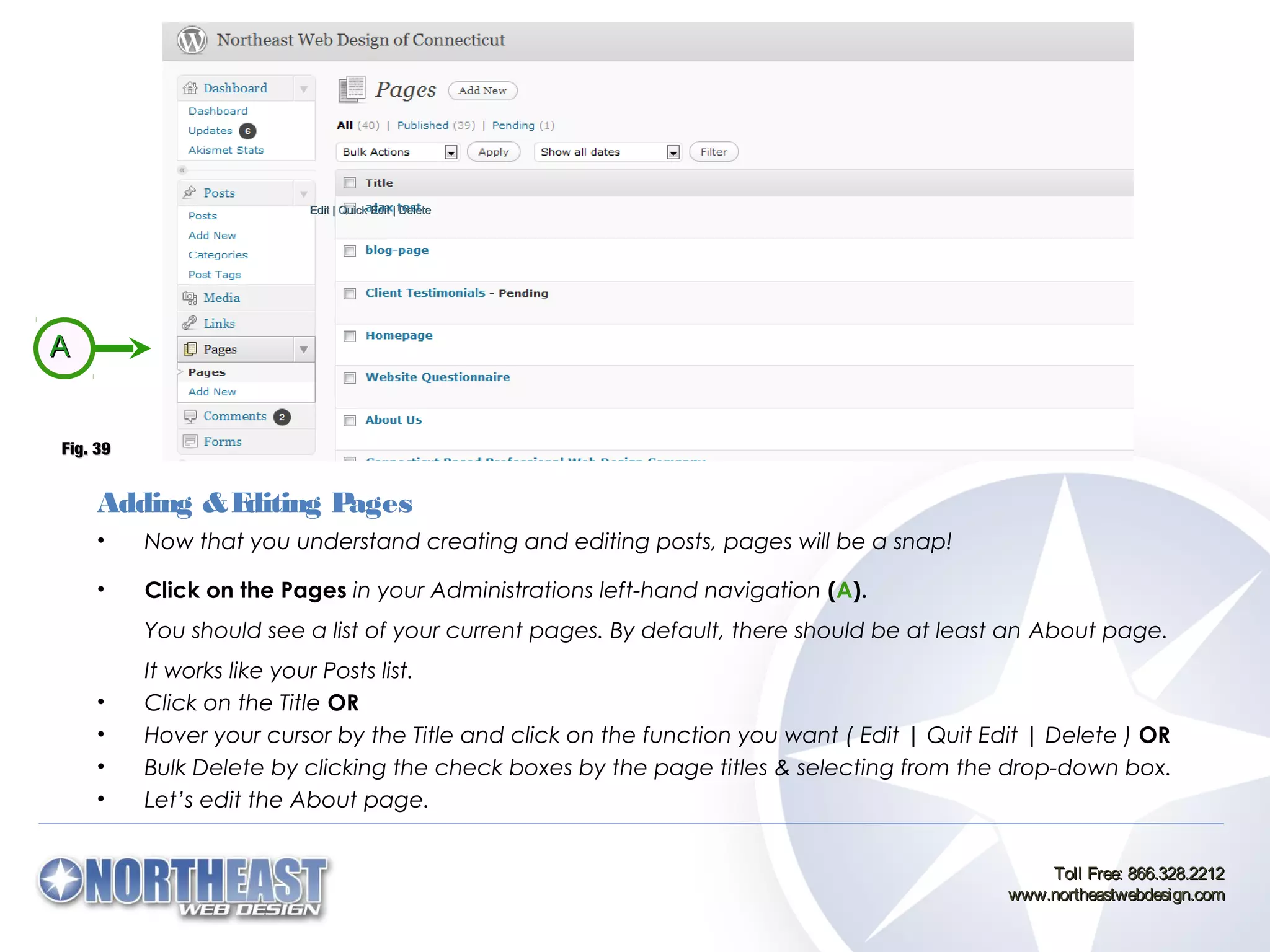This screenshot has height=952, width=1270.
Task: Click the Comments speech bubble icon
Action: (x=190, y=416)
